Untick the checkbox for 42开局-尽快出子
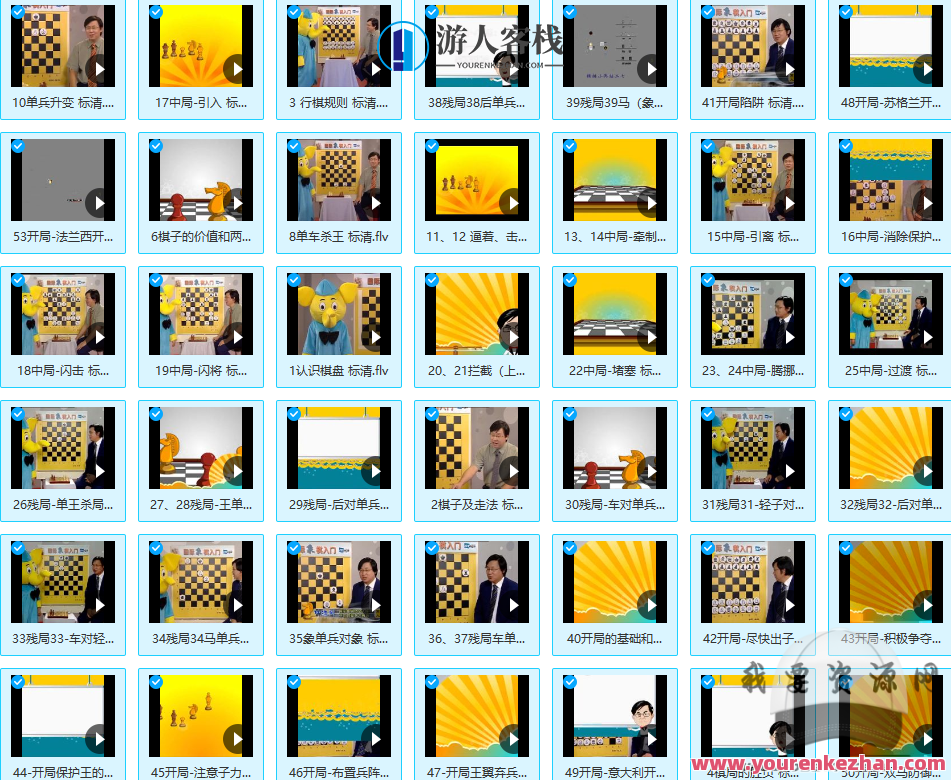This screenshot has height=780, width=951. 708,548
